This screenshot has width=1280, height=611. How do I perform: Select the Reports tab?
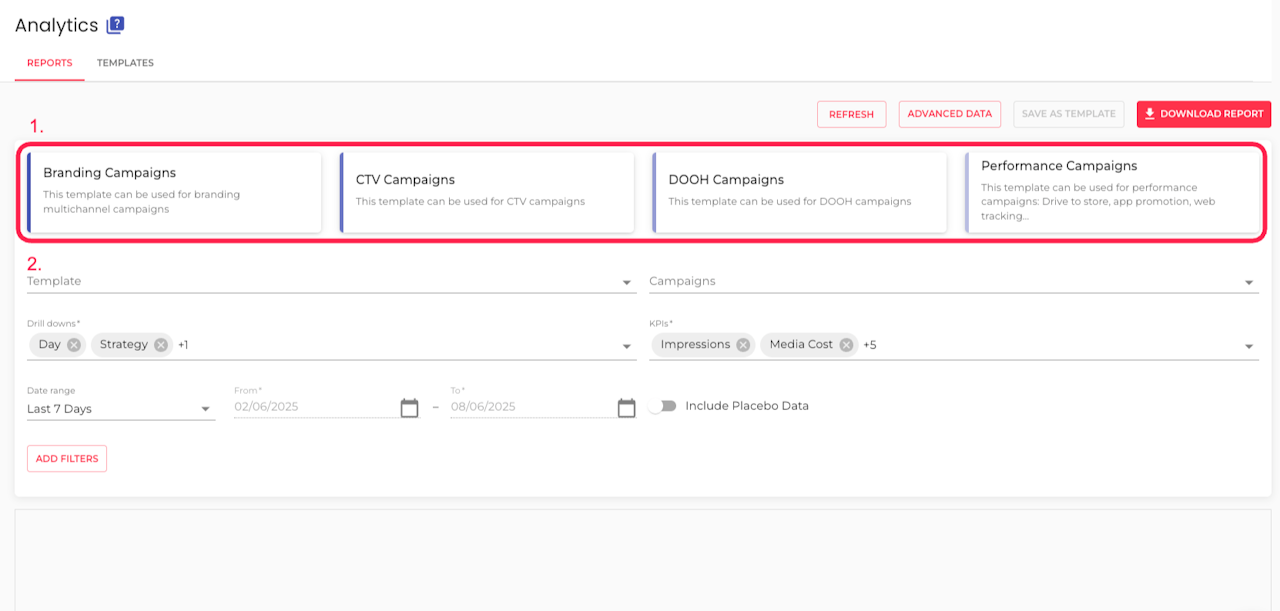(x=49, y=63)
